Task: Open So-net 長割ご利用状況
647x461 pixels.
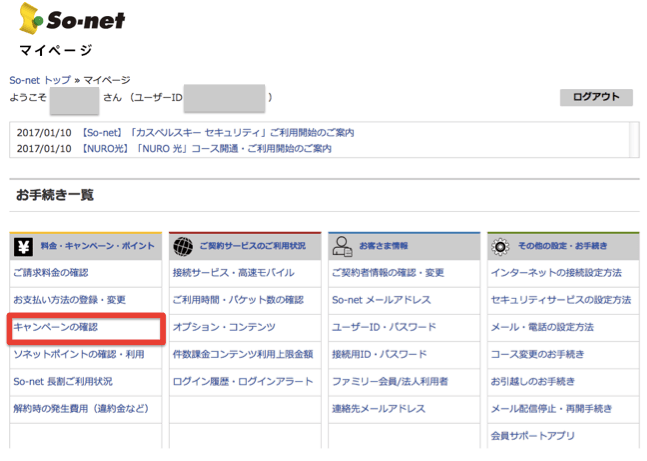Action: (x=63, y=381)
